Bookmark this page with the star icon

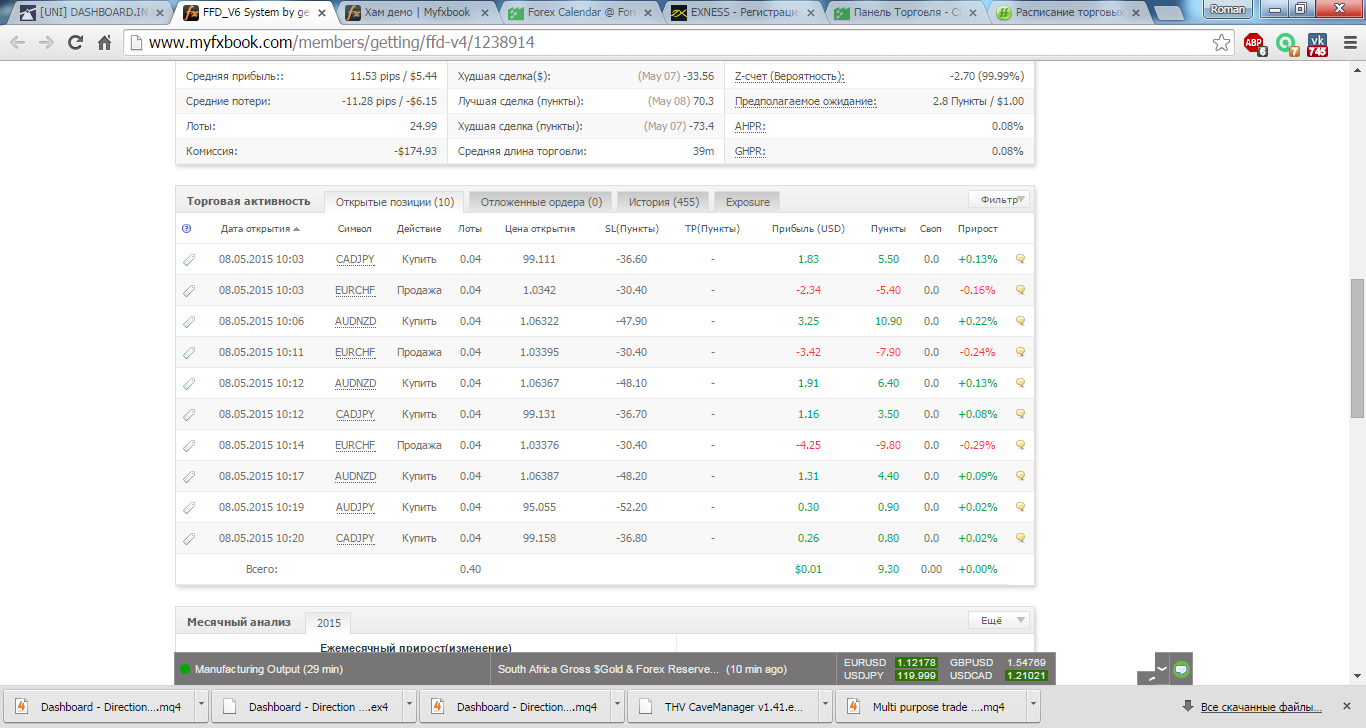pos(1221,43)
